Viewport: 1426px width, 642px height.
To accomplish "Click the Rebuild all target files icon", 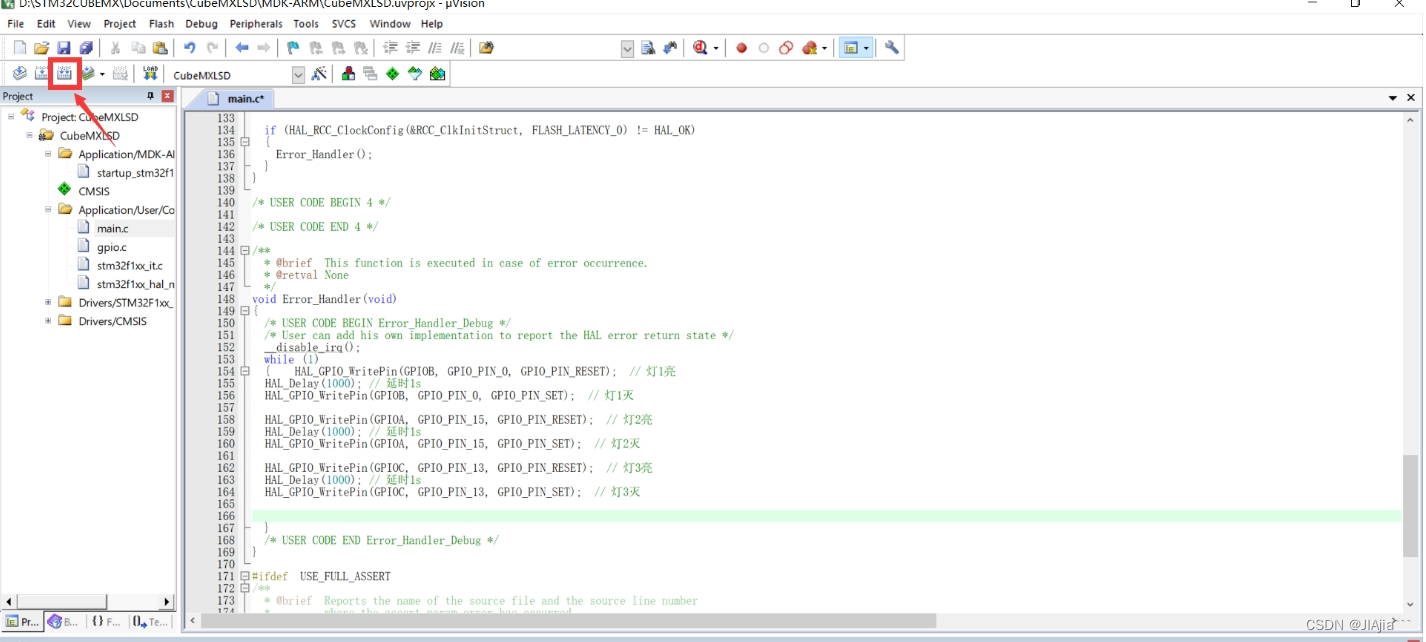I will [64, 74].
